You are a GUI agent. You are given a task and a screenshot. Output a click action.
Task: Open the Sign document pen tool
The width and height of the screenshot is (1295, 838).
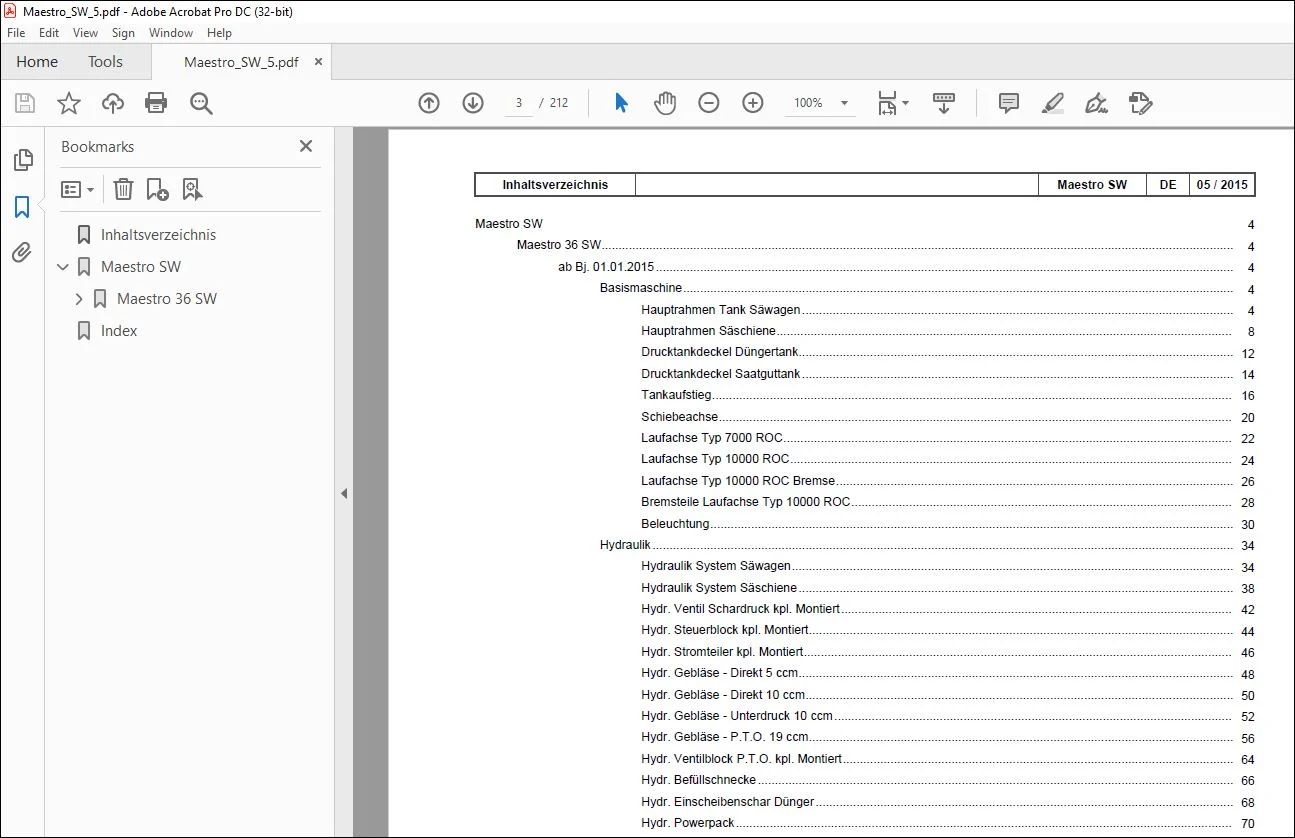point(1097,103)
